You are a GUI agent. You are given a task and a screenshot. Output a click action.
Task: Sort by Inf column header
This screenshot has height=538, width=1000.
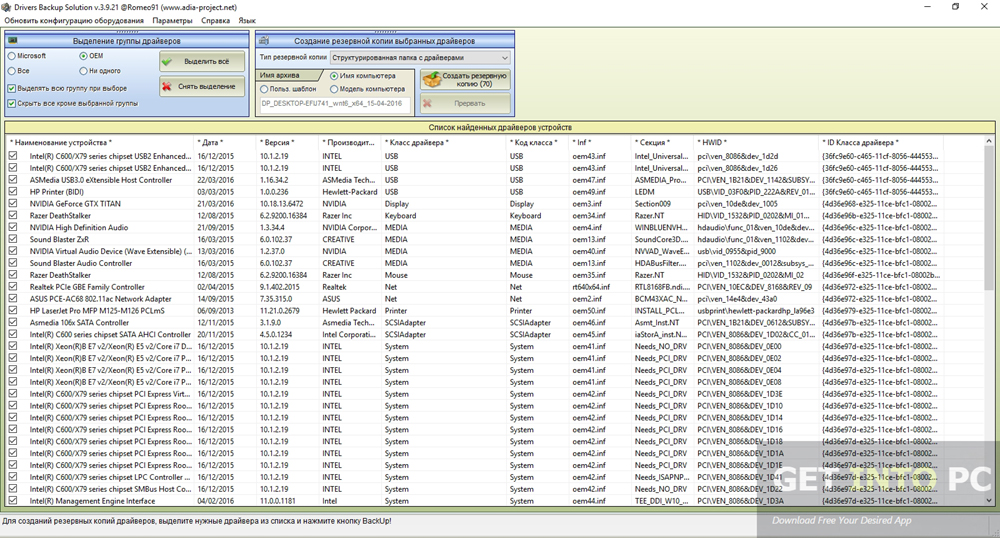[x=599, y=142]
